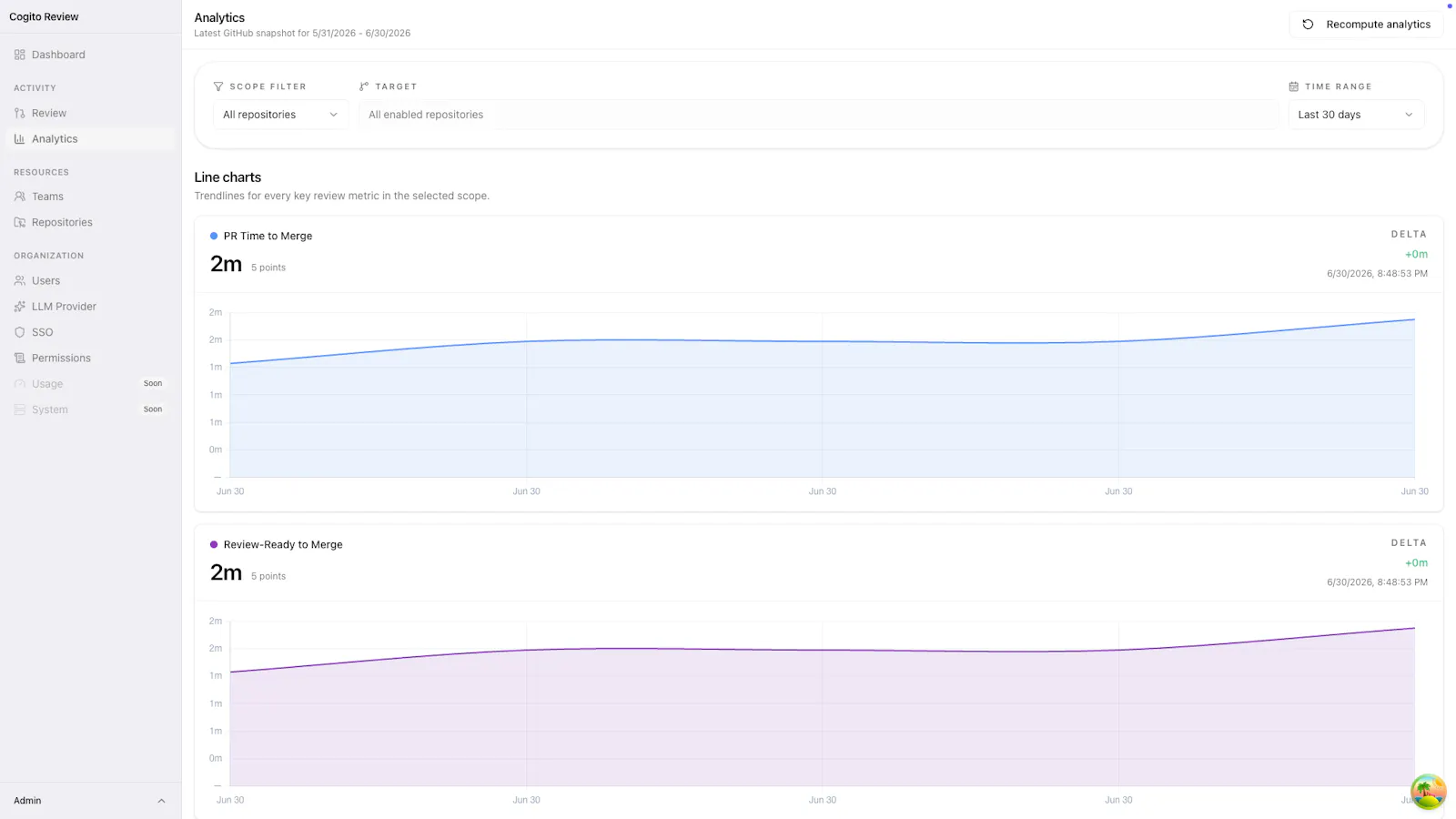Open the Users page
The width and height of the screenshot is (1456, 819).
pos(90,281)
